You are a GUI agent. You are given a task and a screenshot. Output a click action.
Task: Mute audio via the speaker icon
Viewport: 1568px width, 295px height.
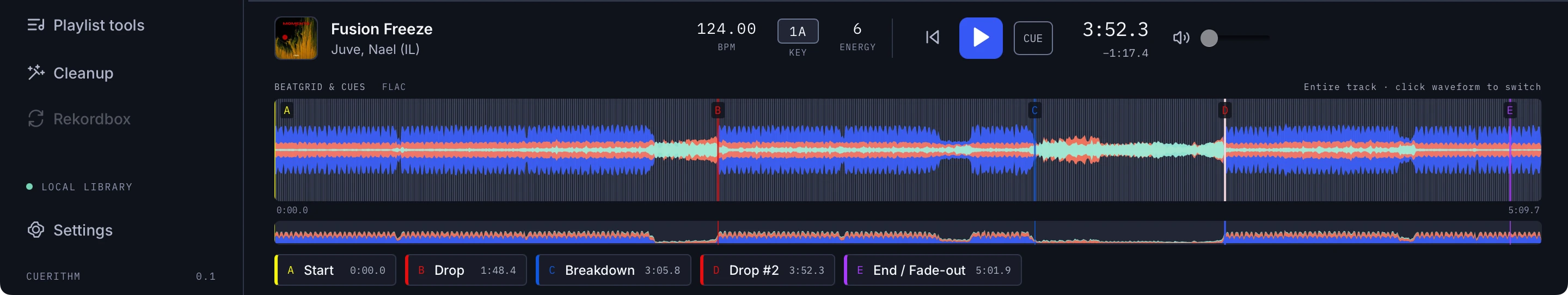[1181, 38]
